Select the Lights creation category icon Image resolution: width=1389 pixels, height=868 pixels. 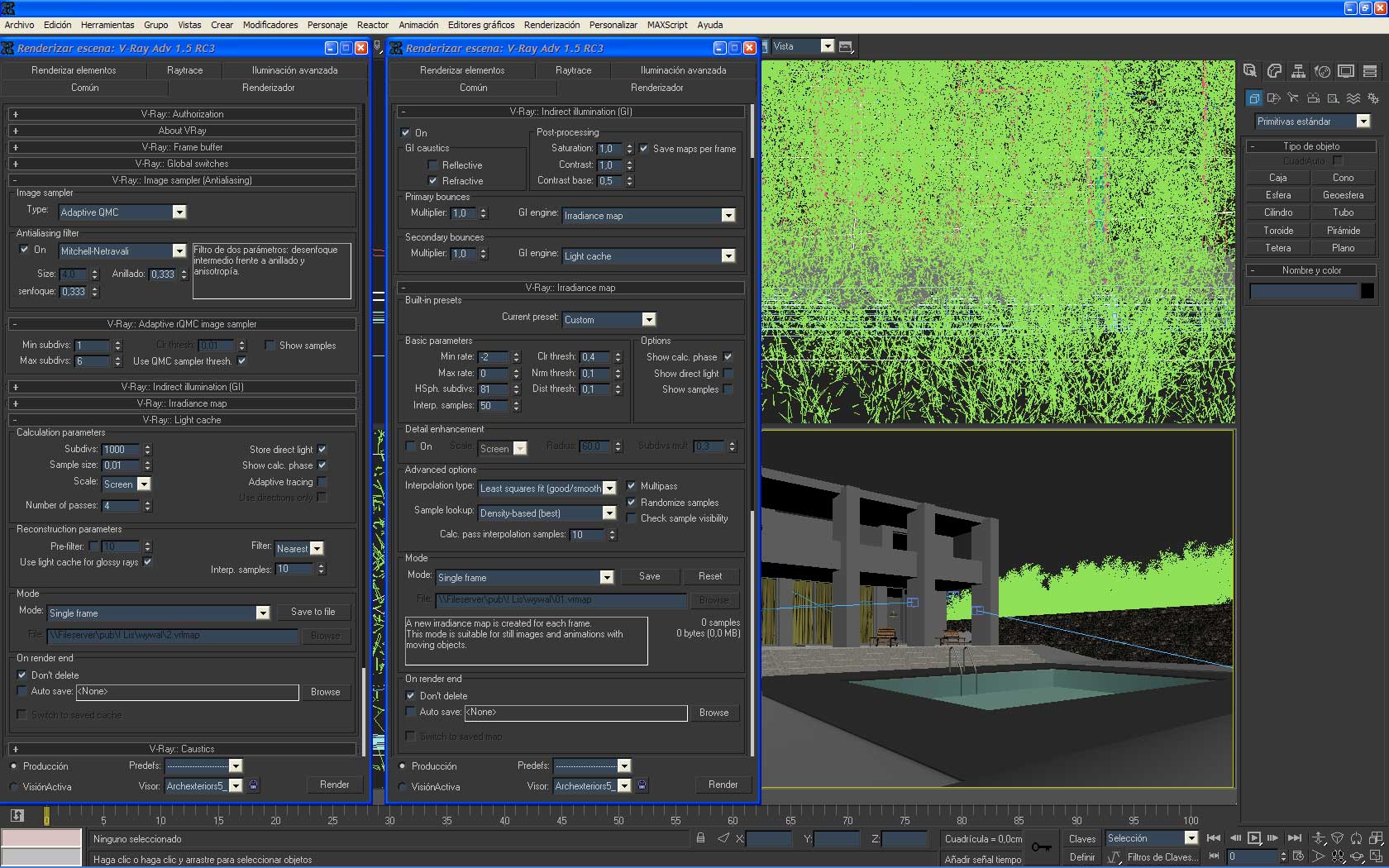(x=1293, y=98)
